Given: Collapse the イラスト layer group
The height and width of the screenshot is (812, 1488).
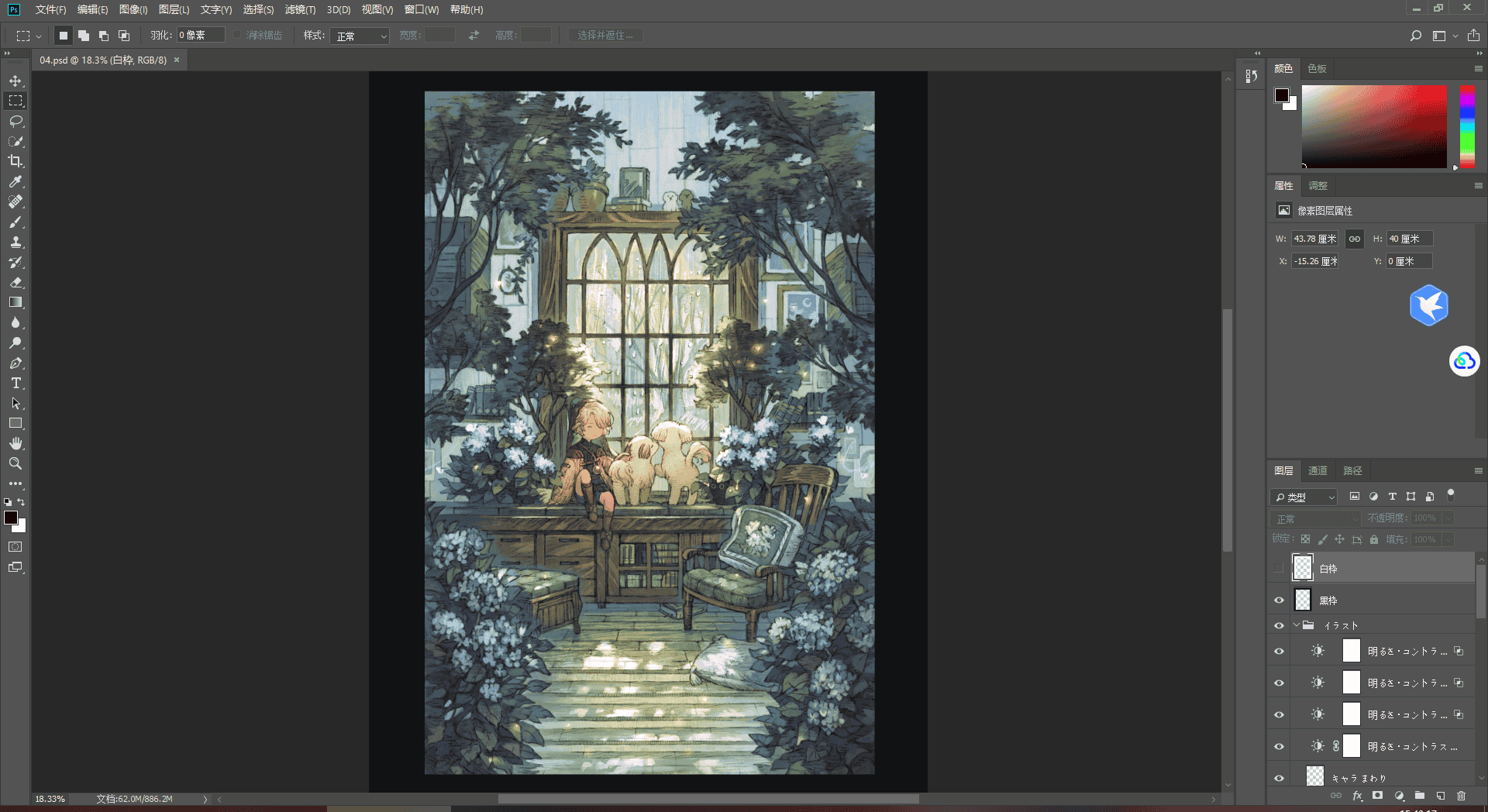Looking at the screenshot, I should (x=1296, y=625).
